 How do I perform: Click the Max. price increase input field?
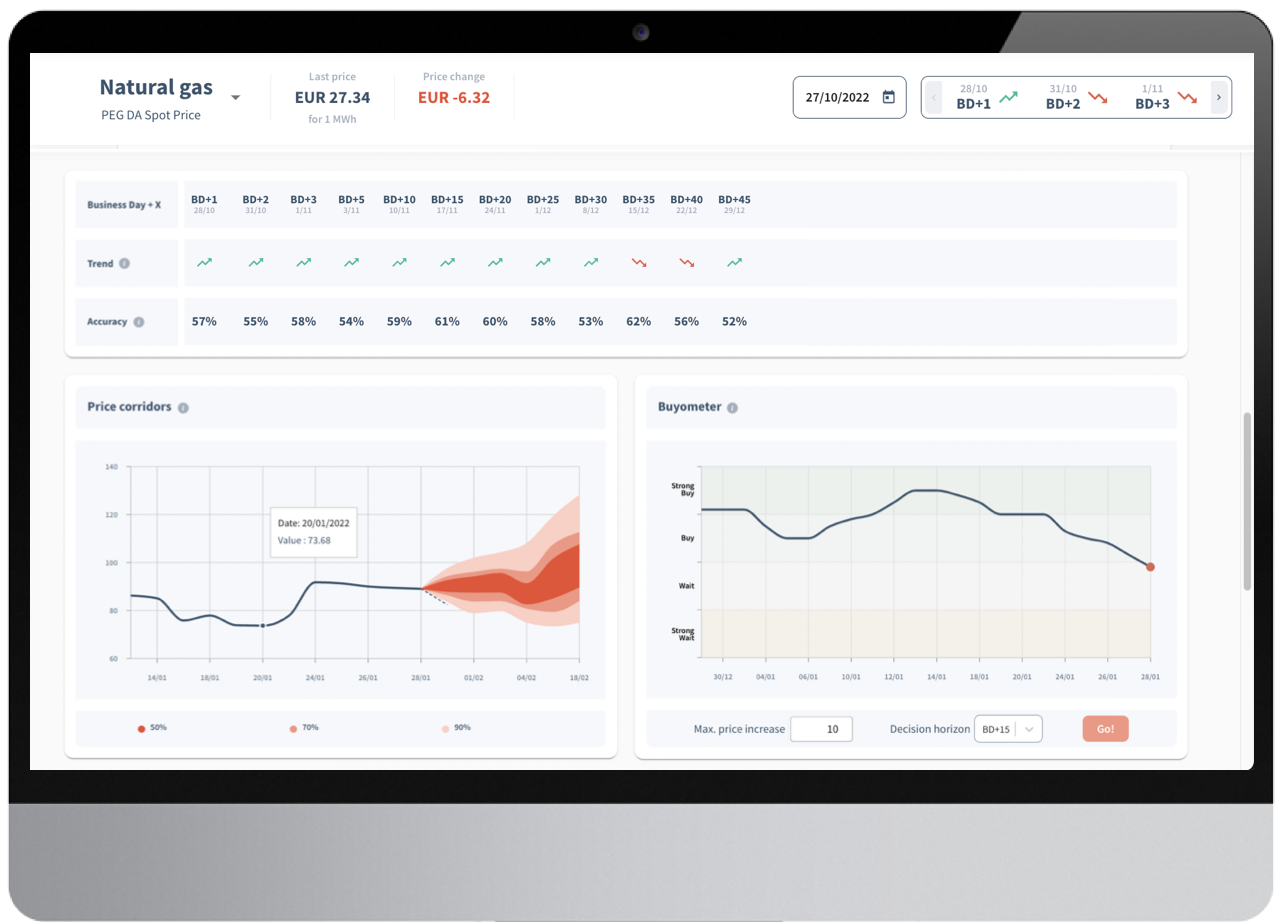(x=822, y=728)
